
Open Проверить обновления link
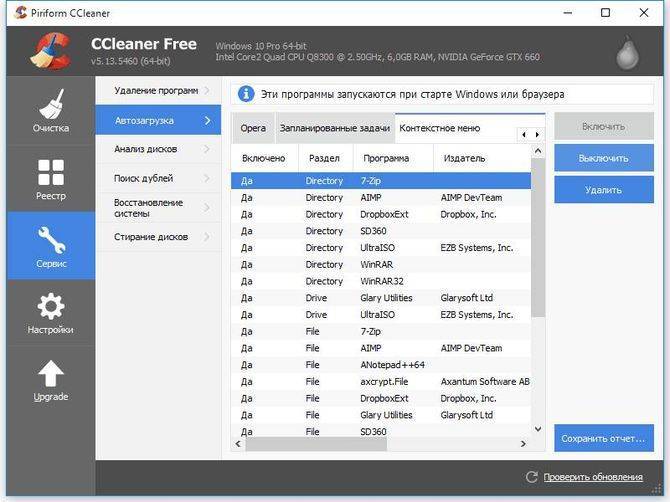click(x=593, y=477)
